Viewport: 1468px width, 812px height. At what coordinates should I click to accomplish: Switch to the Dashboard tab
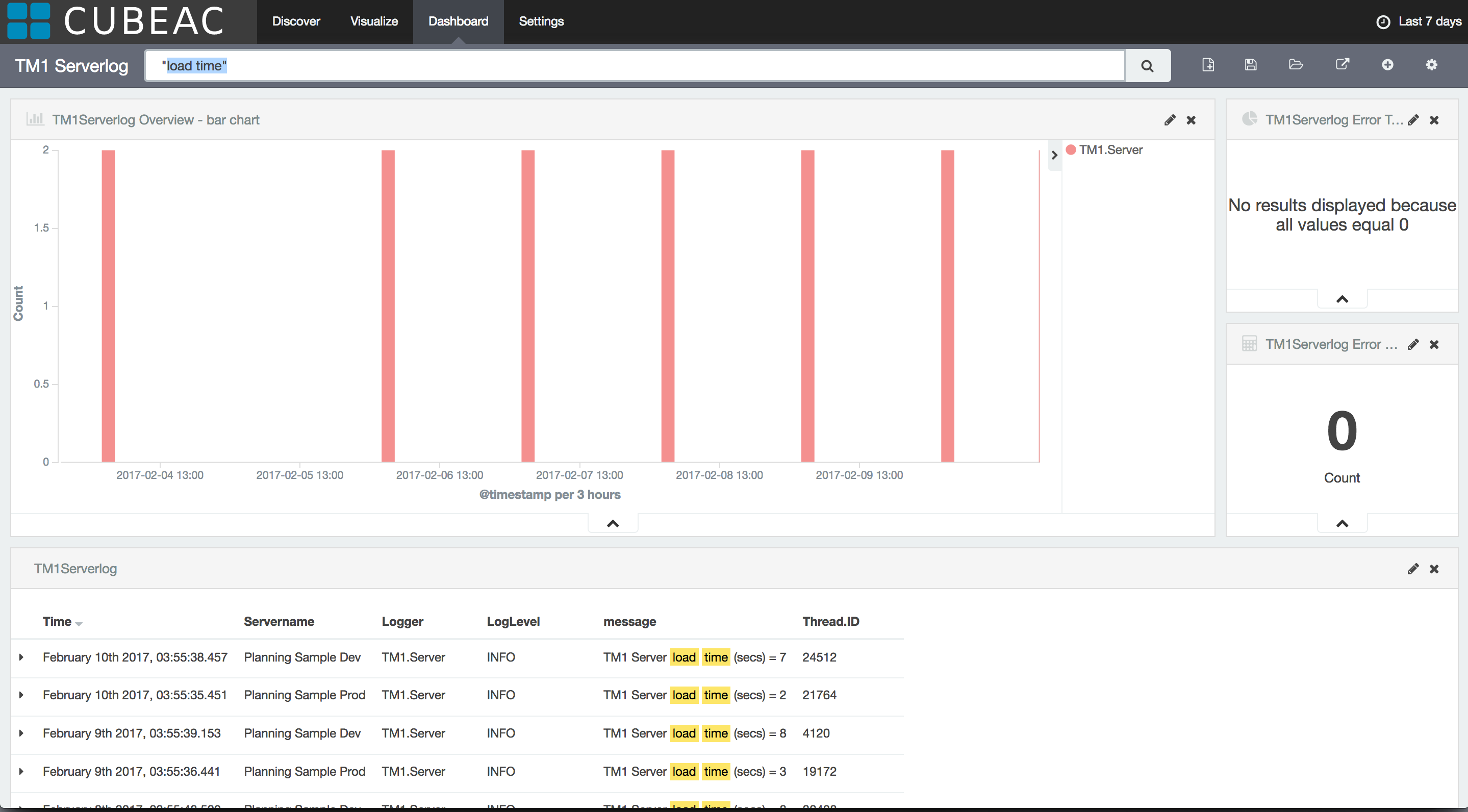click(x=458, y=21)
